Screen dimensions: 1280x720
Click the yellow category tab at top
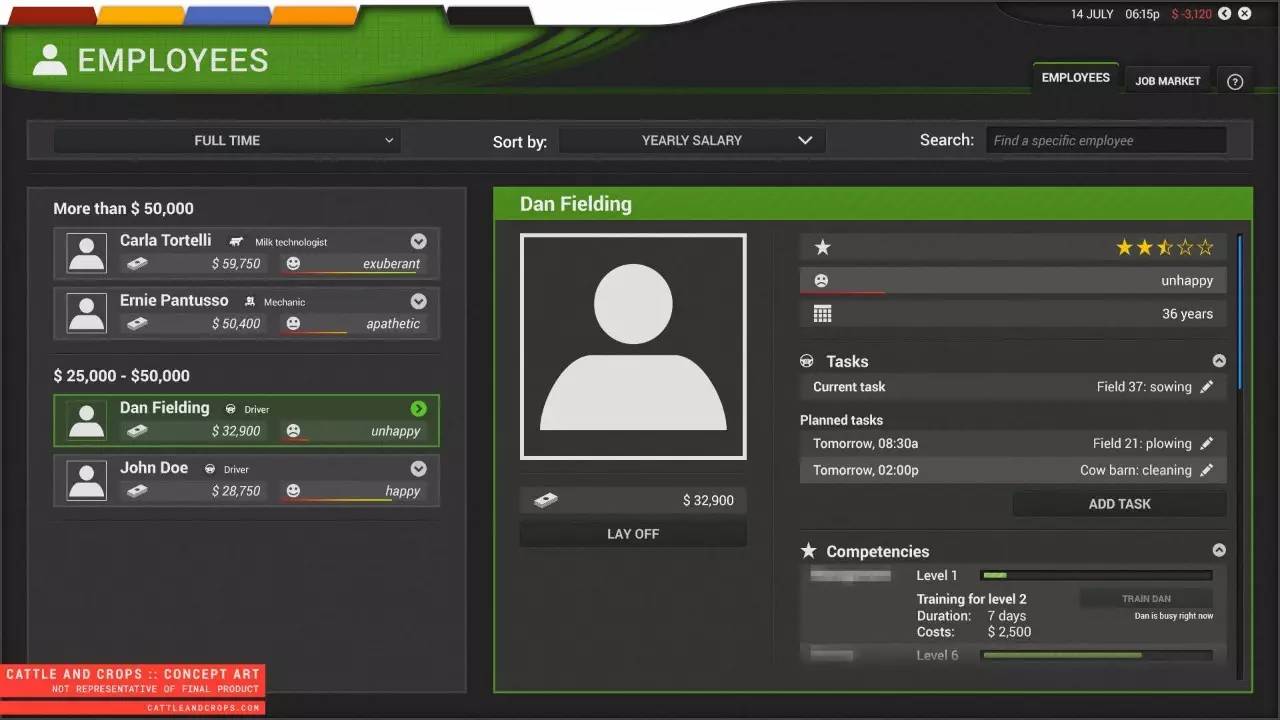coord(140,15)
